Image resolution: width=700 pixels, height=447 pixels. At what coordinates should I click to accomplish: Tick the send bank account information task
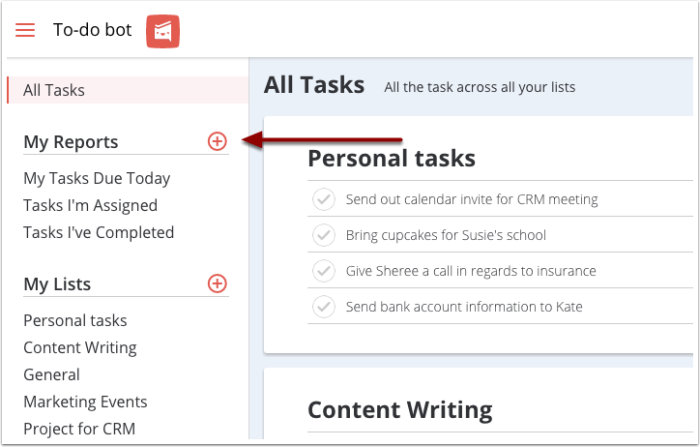tap(324, 306)
